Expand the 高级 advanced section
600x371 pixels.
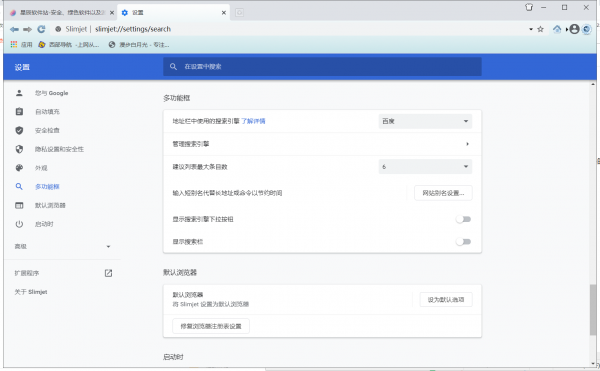tap(63, 247)
